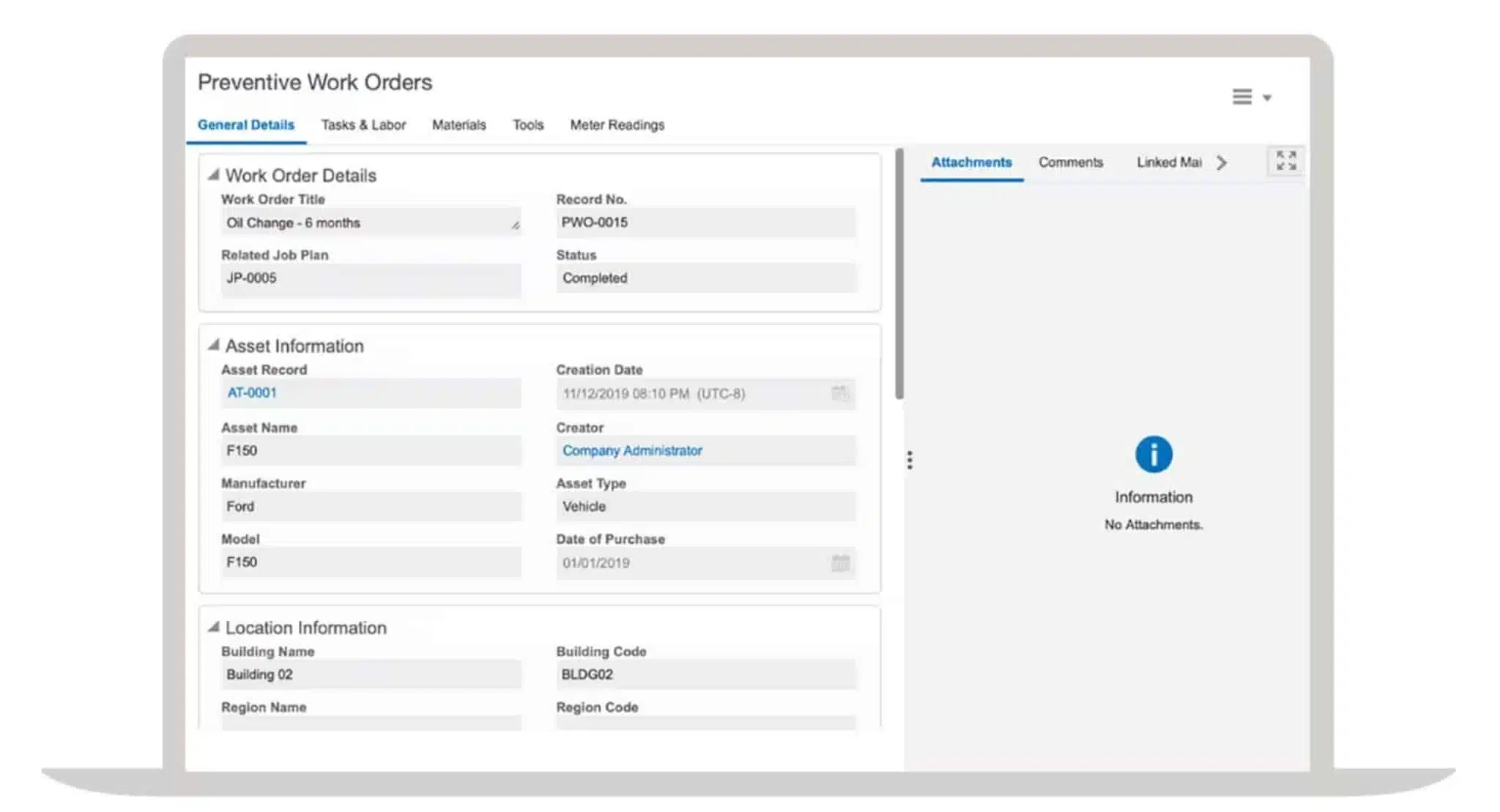Click the Date of Purchase field
1500x812 pixels.
pyautogui.click(x=706, y=562)
